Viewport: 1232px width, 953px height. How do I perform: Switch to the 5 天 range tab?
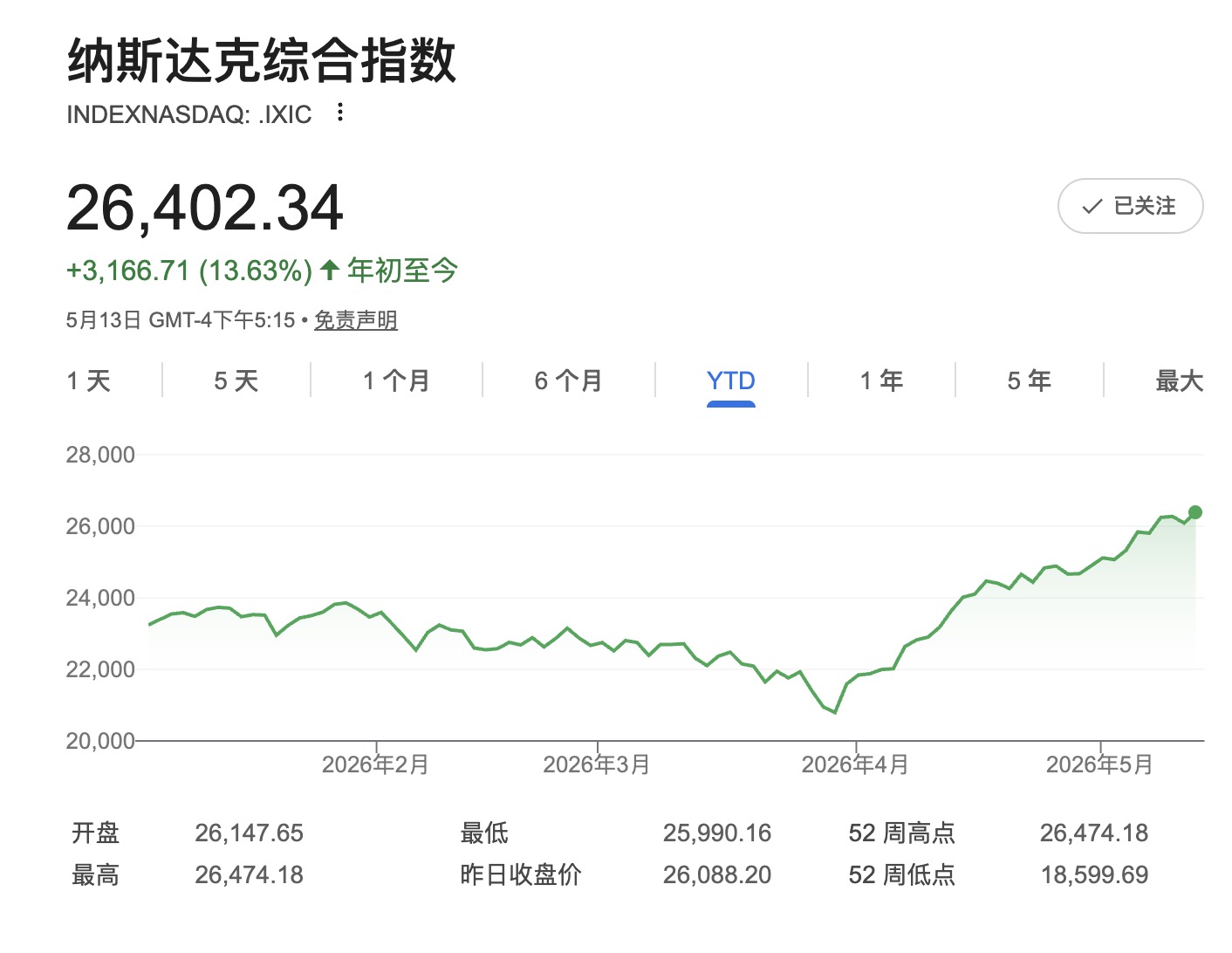pyautogui.click(x=236, y=381)
